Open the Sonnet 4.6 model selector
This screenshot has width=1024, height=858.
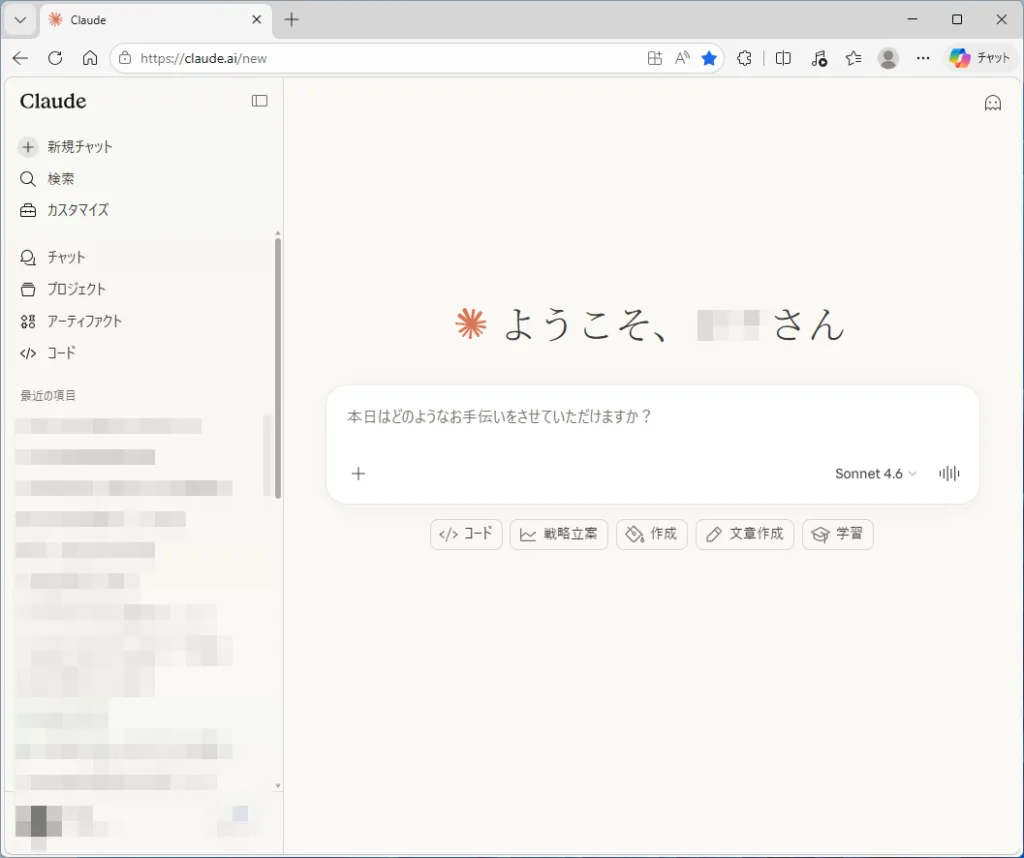coord(873,473)
